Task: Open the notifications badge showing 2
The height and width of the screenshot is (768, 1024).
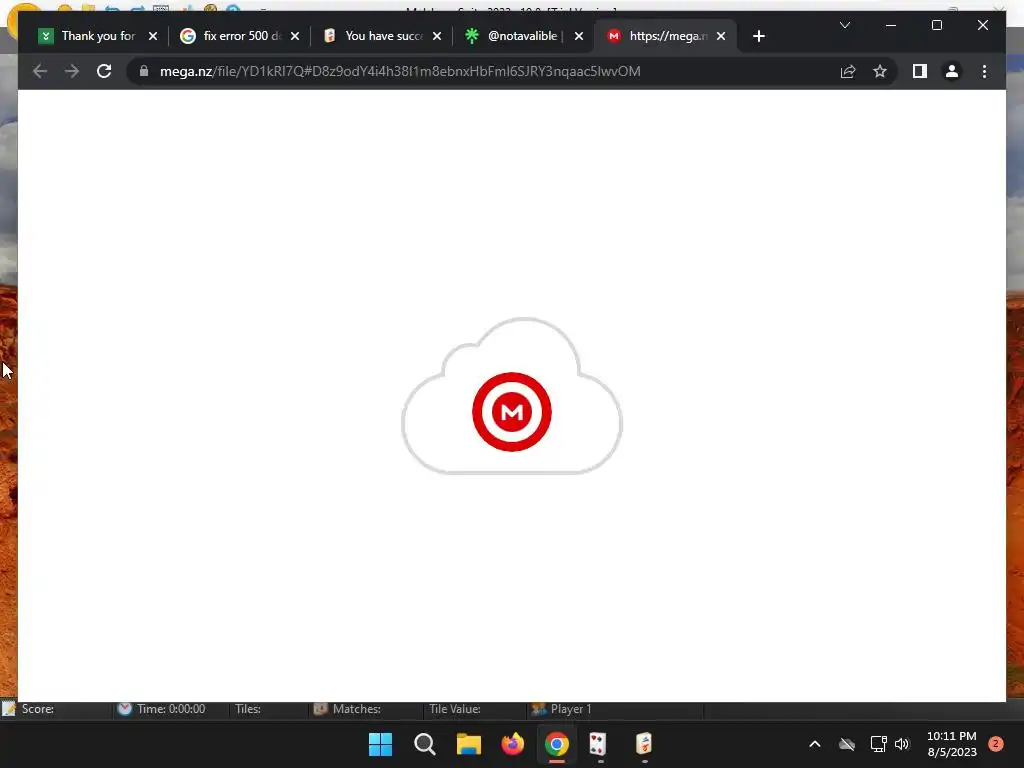Action: tap(996, 744)
